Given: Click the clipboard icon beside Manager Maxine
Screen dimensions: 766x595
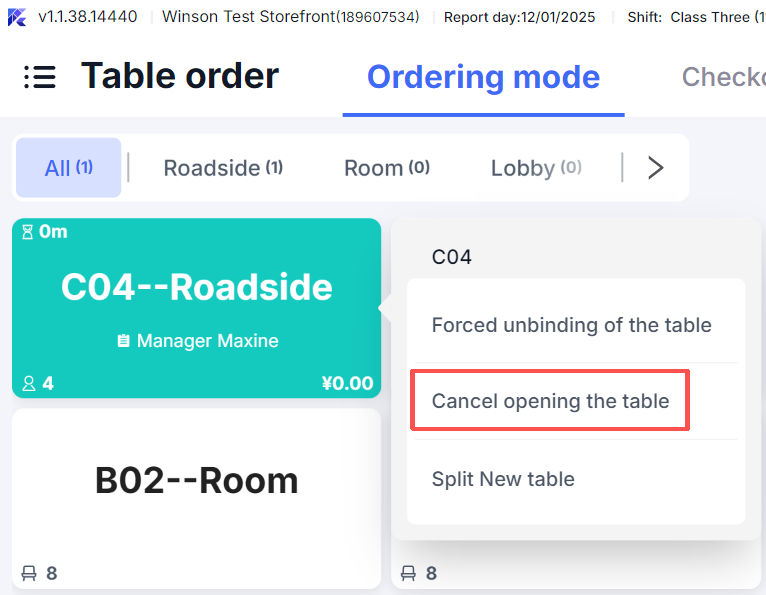Looking at the screenshot, I should pyautogui.click(x=123, y=341).
